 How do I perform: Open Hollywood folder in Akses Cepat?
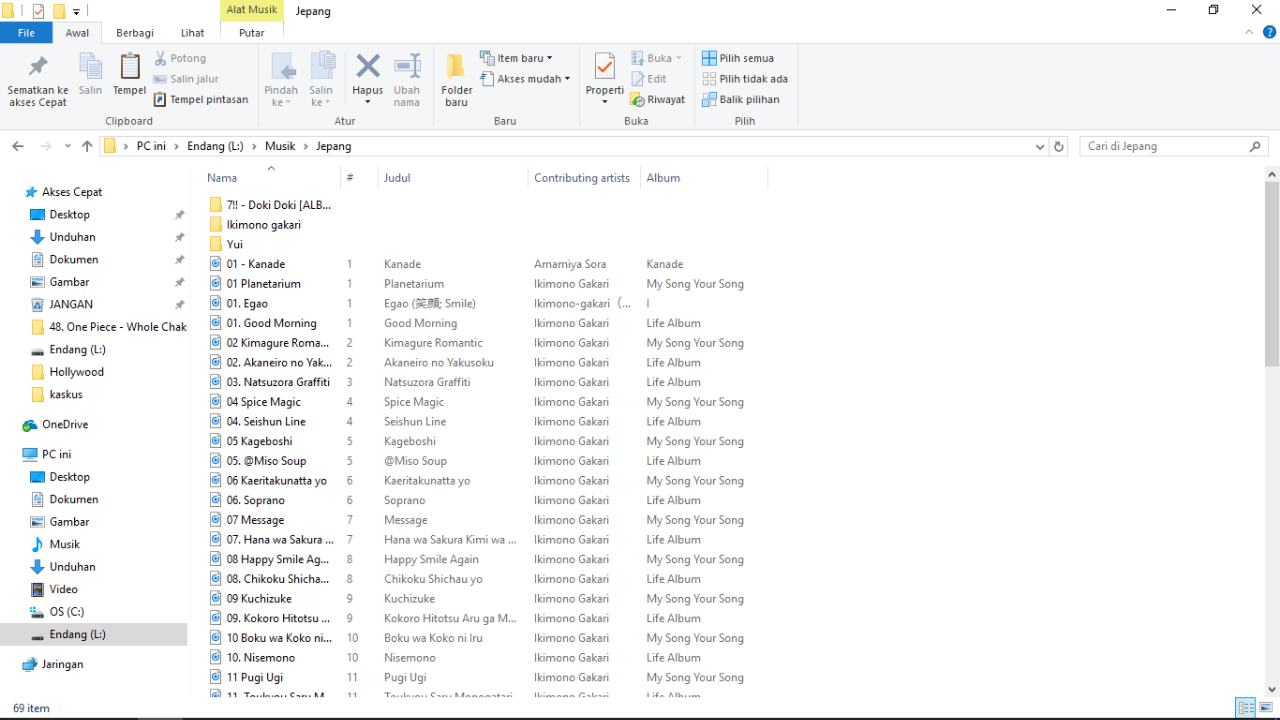click(x=77, y=372)
